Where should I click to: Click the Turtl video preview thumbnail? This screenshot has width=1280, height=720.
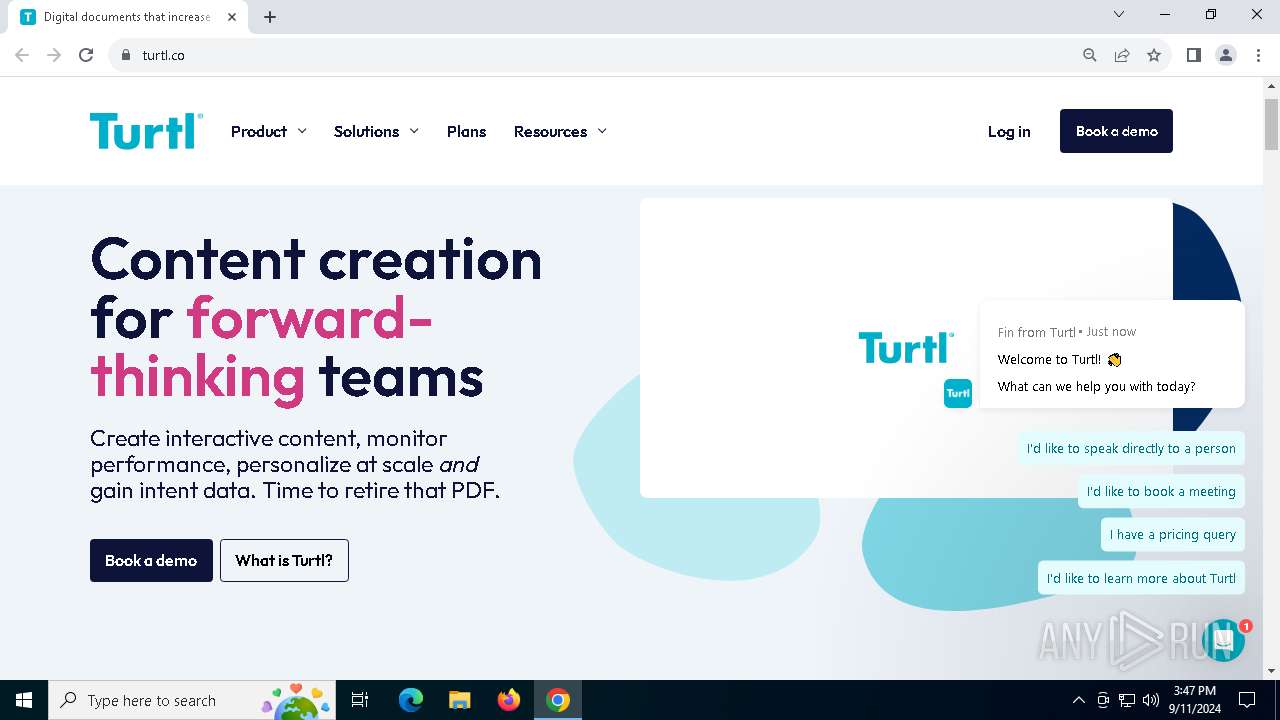point(906,347)
